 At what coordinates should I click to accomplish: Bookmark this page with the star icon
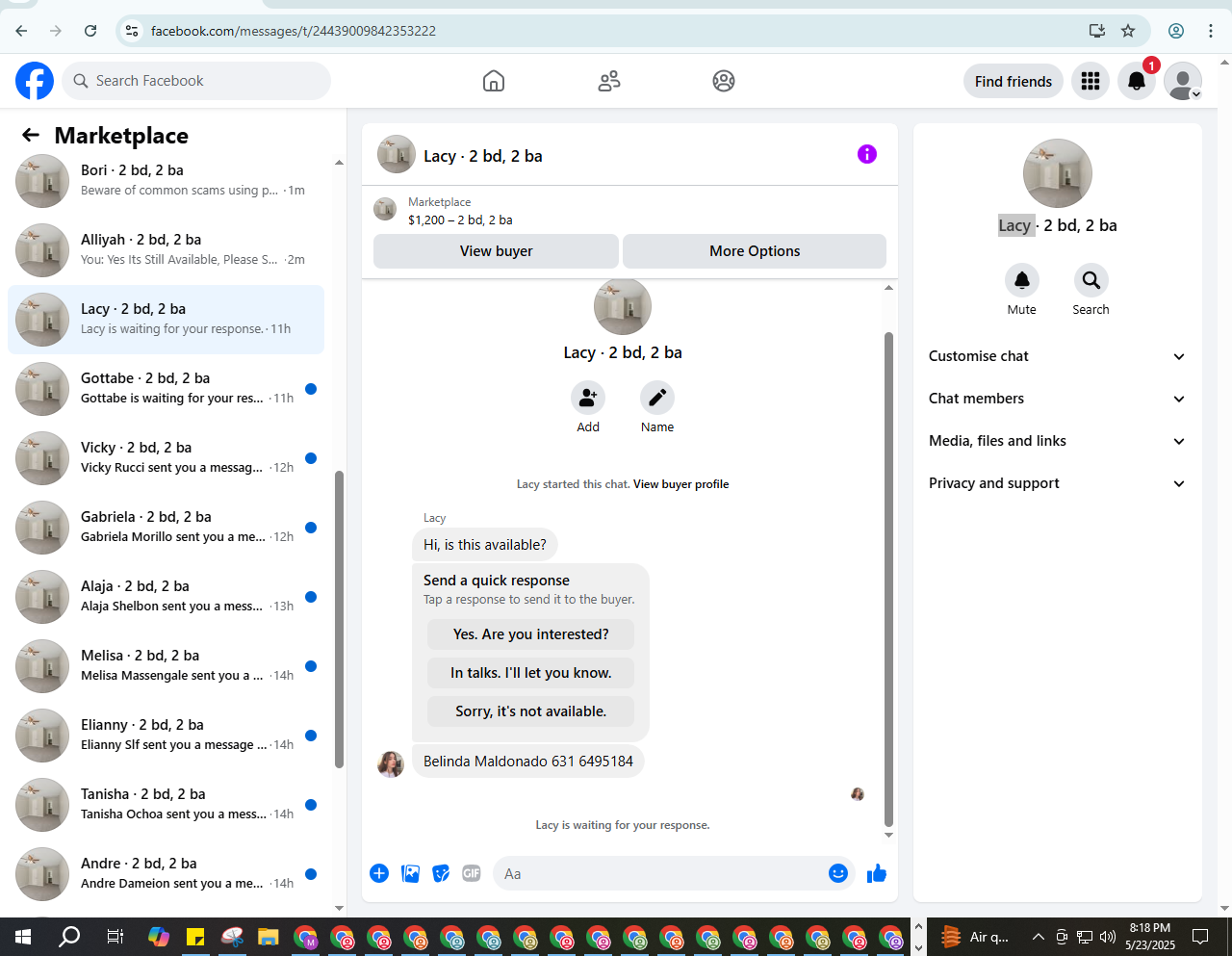1128,31
